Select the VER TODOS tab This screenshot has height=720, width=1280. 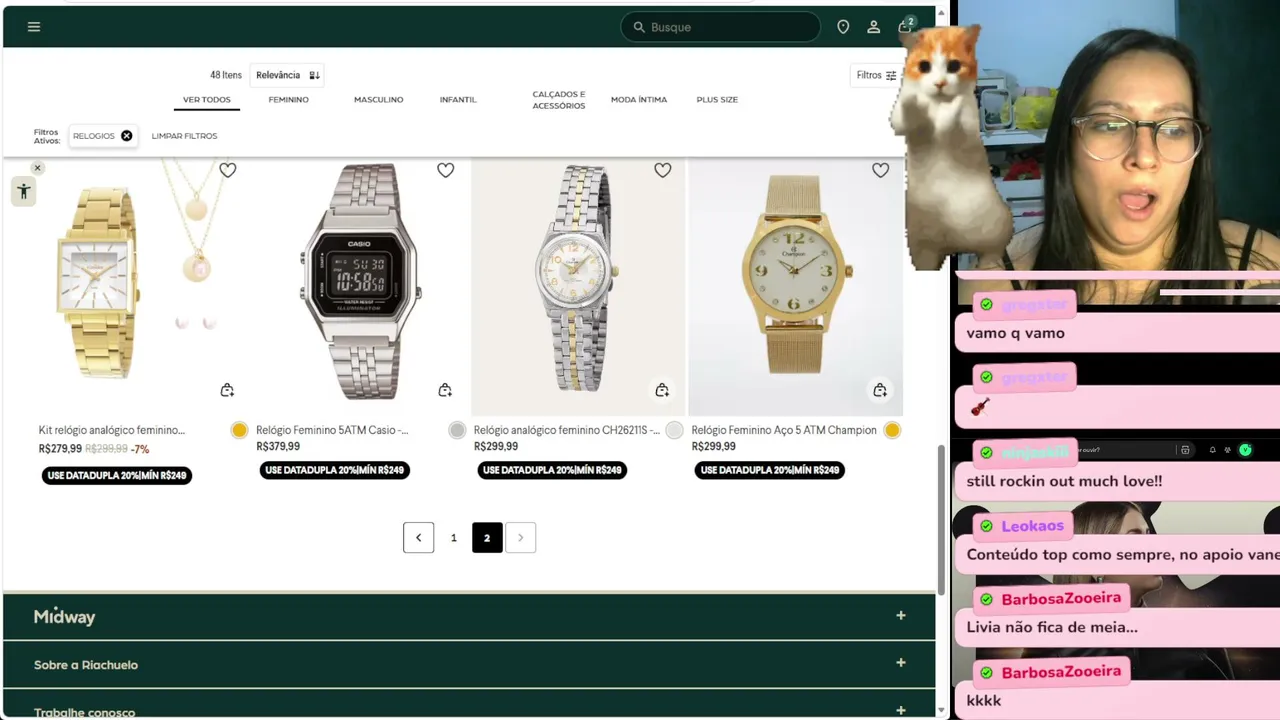[207, 100]
